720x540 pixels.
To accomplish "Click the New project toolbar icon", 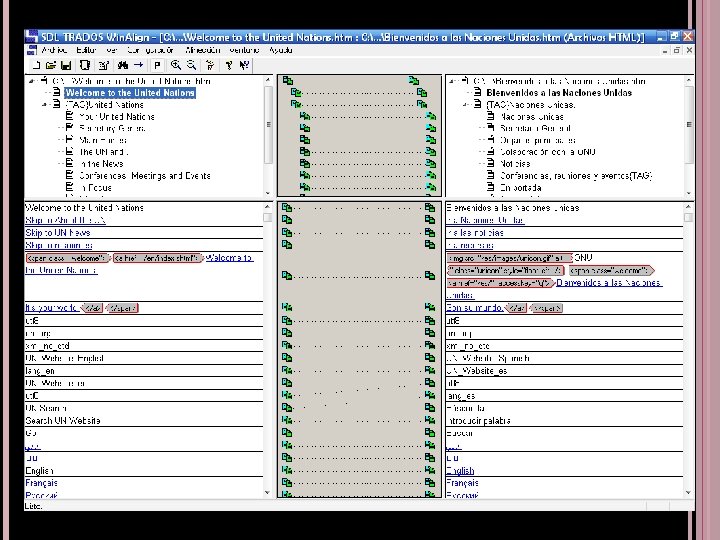I will [37, 65].
